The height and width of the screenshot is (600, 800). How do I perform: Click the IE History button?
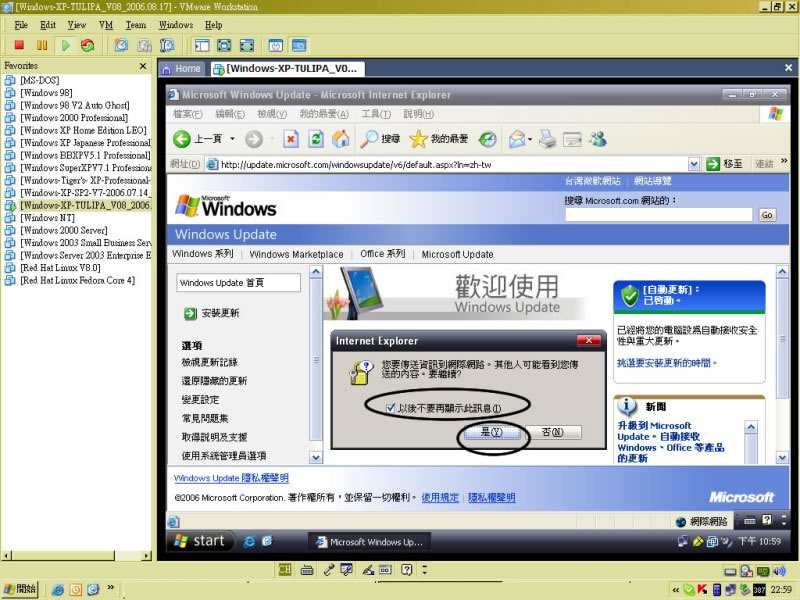[488, 139]
